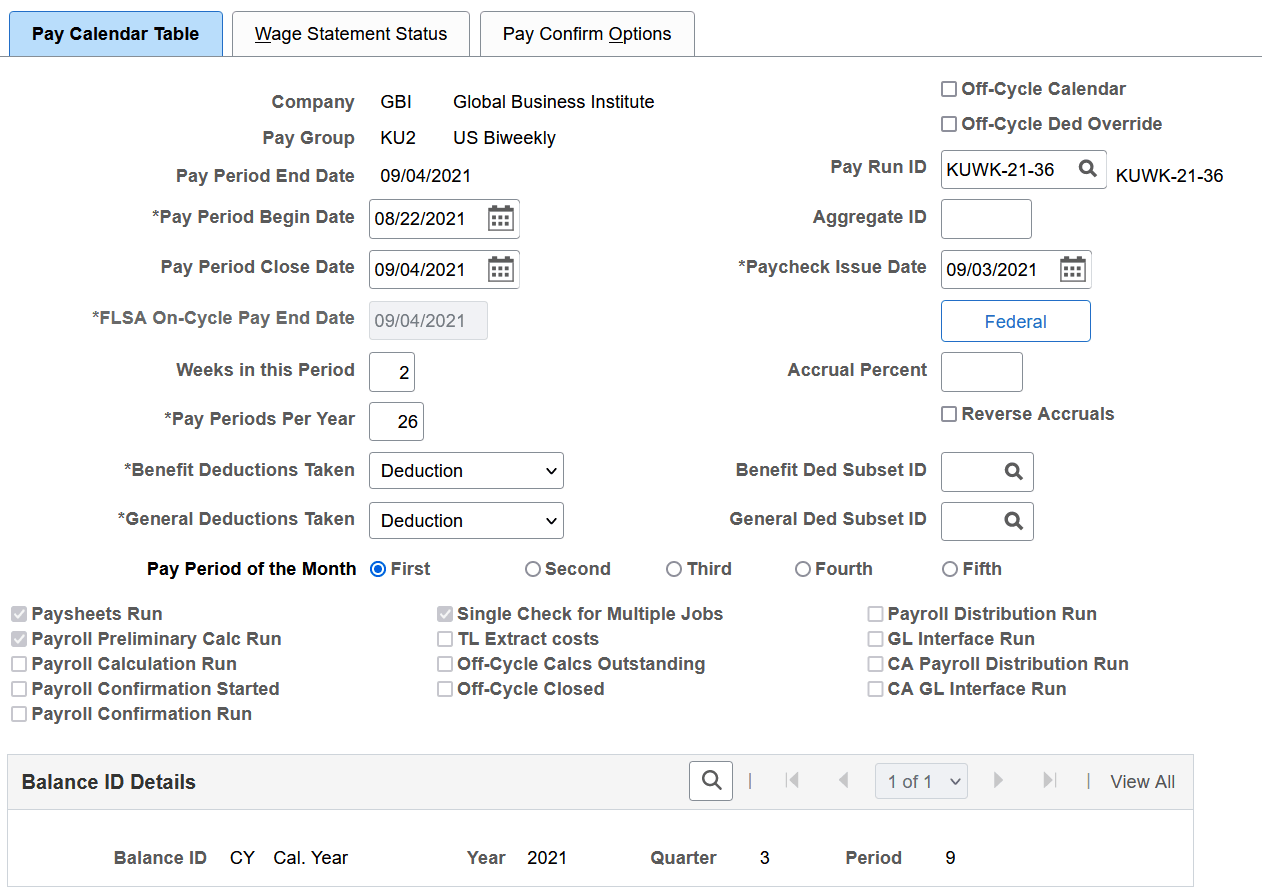Open the General Deductions Taken dropdown
The image size is (1262, 892).
point(466,520)
